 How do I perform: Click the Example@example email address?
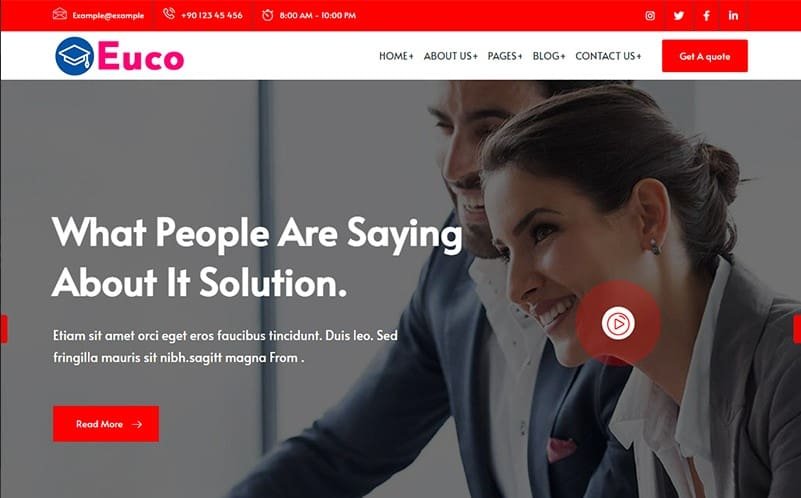point(108,16)
